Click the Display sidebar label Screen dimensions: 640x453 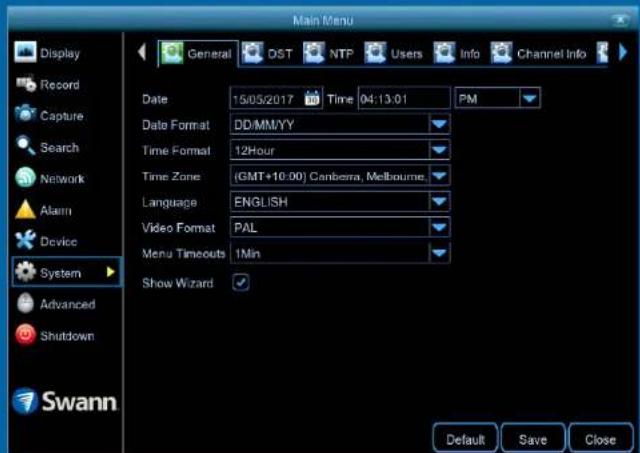[60, 53]
